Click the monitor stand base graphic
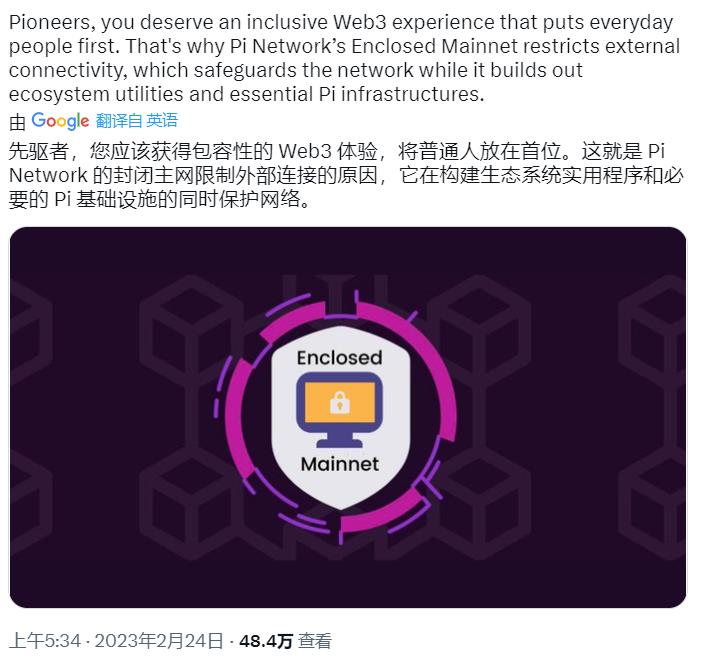 [340, 443]
